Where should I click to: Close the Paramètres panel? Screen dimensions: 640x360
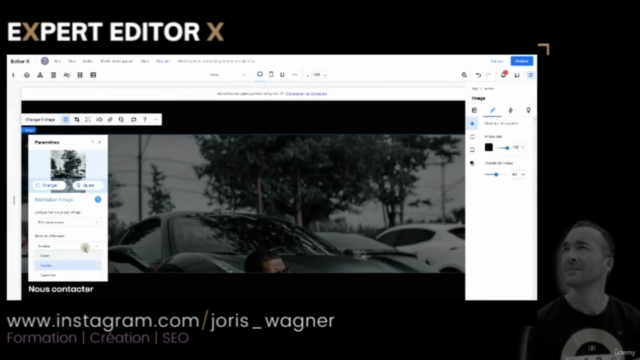coord(100,142)
